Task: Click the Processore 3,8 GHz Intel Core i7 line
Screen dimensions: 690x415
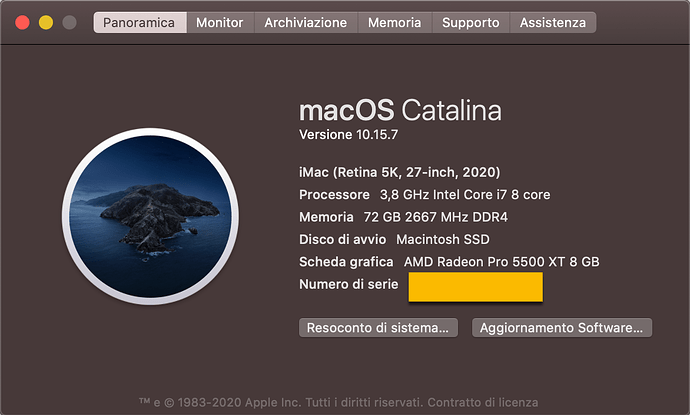Action: point(424,194)
